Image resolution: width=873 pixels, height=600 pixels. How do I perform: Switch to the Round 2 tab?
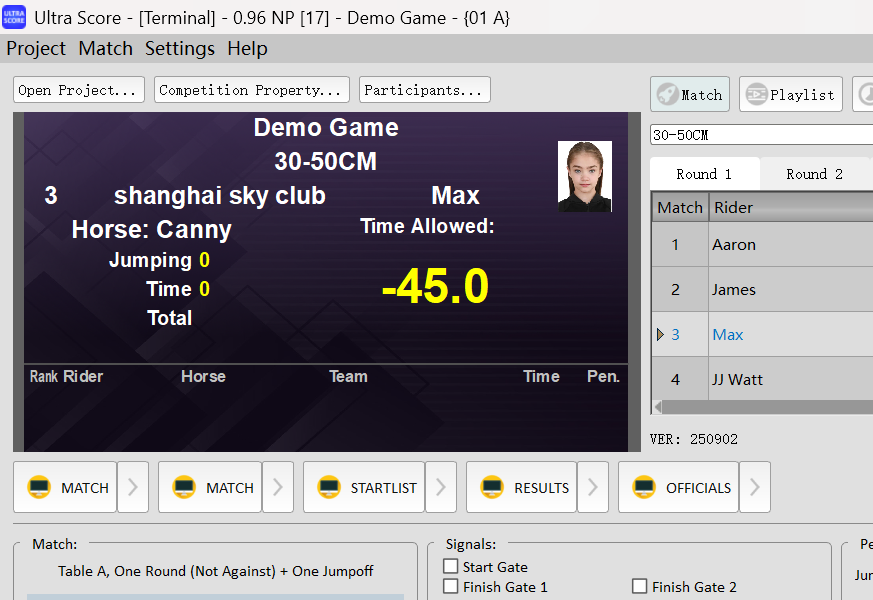click(x=814, y=174)
